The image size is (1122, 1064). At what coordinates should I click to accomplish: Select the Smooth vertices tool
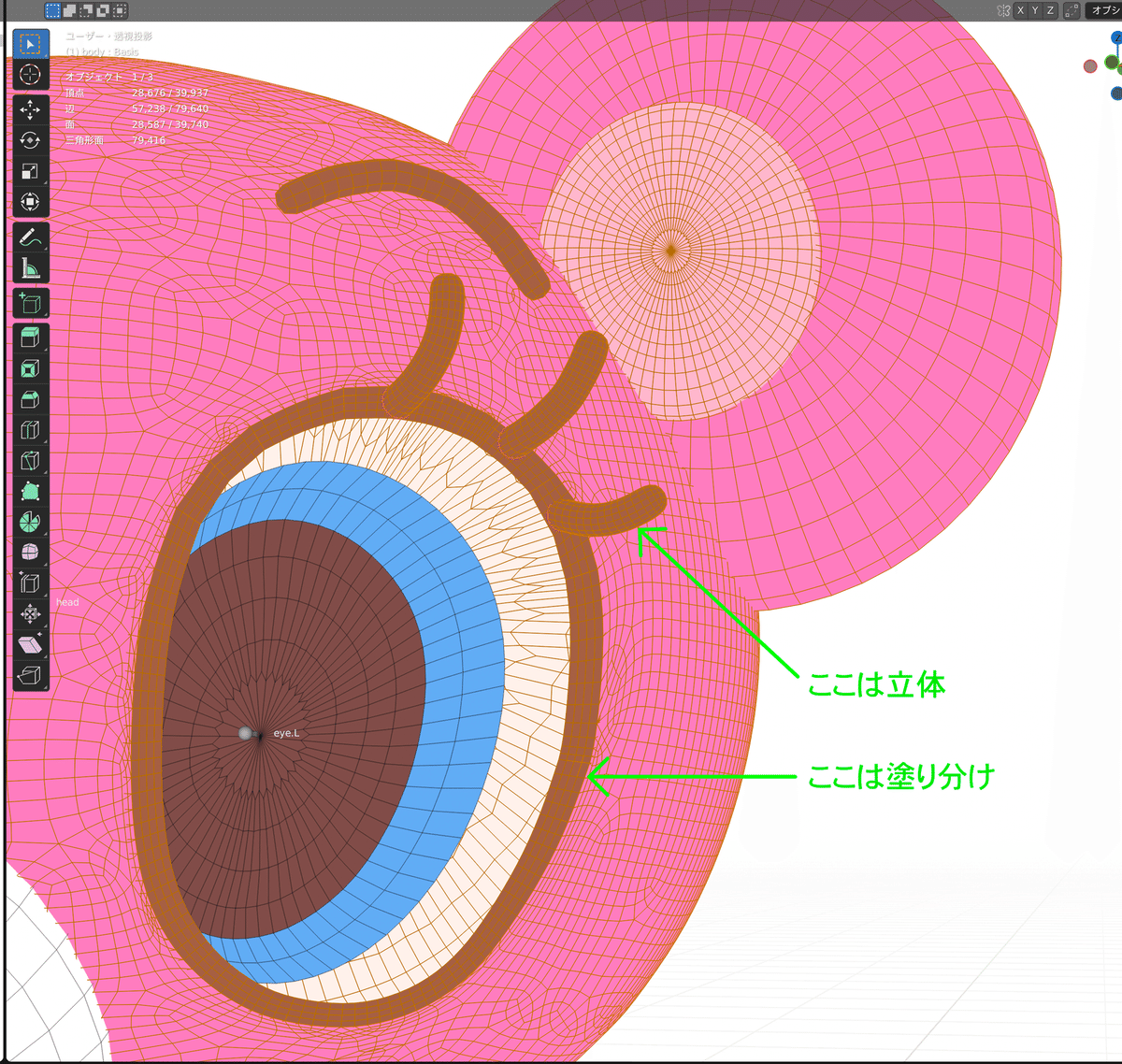pyautogui.click(x=30, y=553)
